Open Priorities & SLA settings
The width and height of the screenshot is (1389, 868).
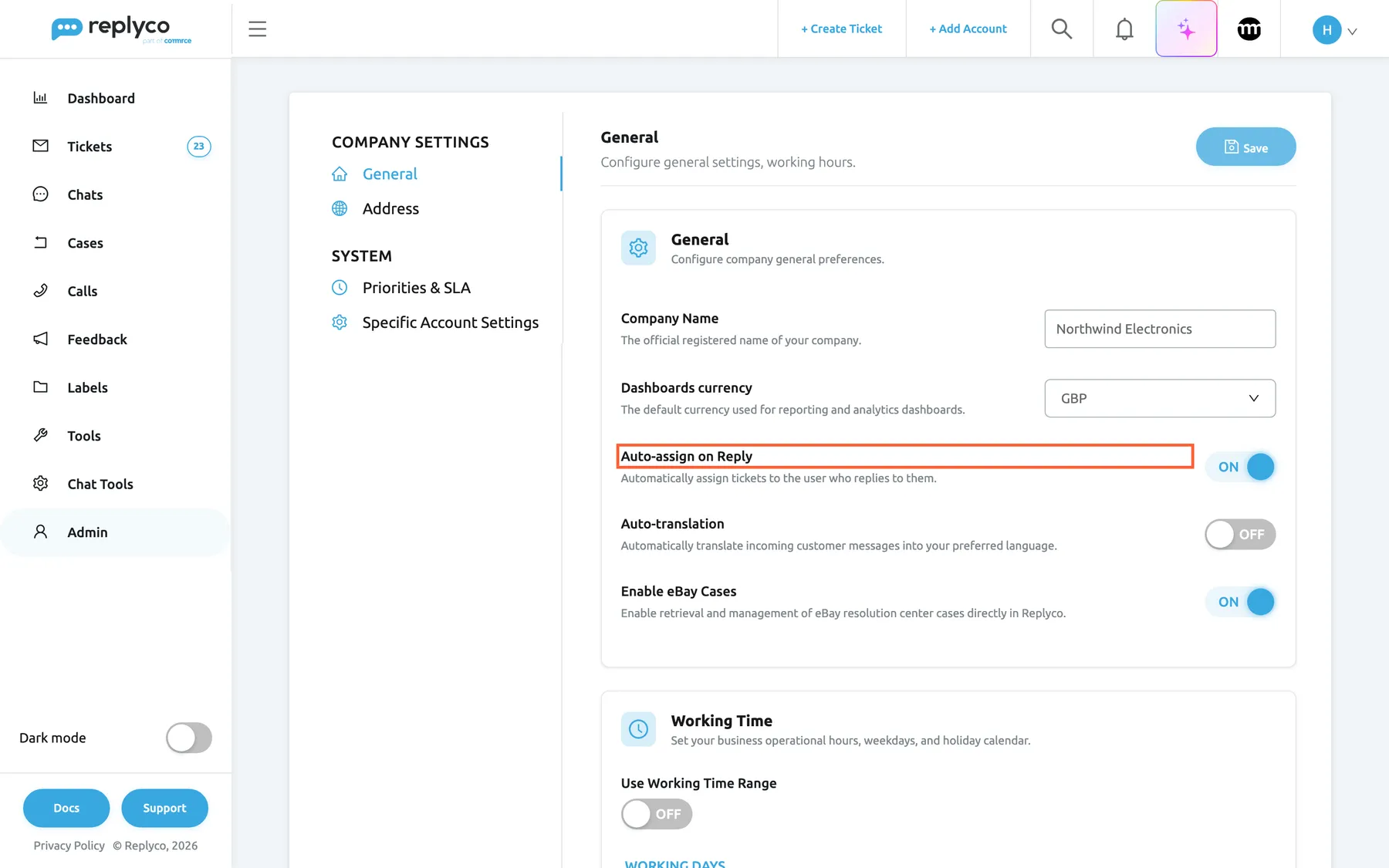point(416,288)
